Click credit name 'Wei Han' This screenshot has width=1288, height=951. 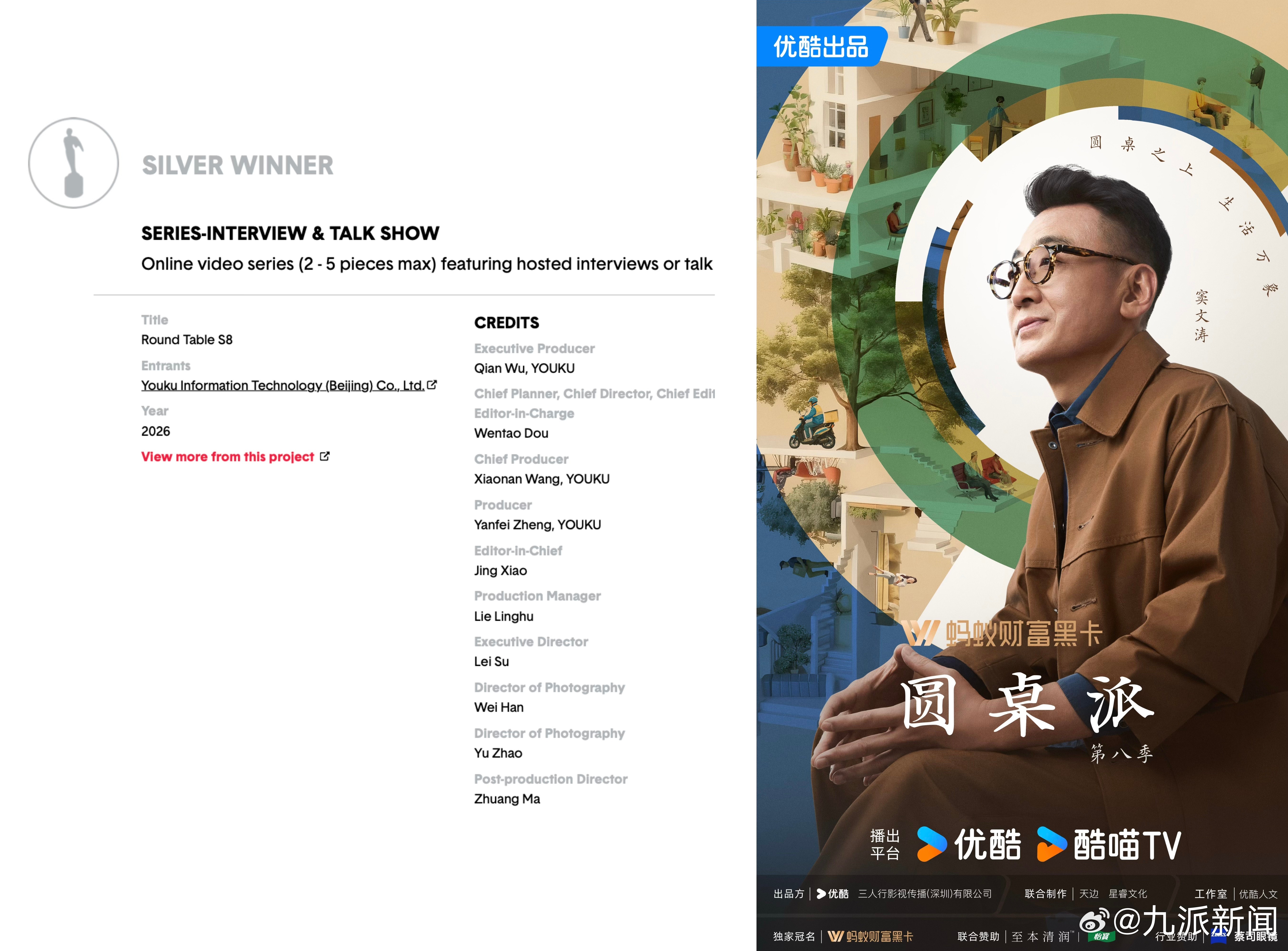pos(499,707)
